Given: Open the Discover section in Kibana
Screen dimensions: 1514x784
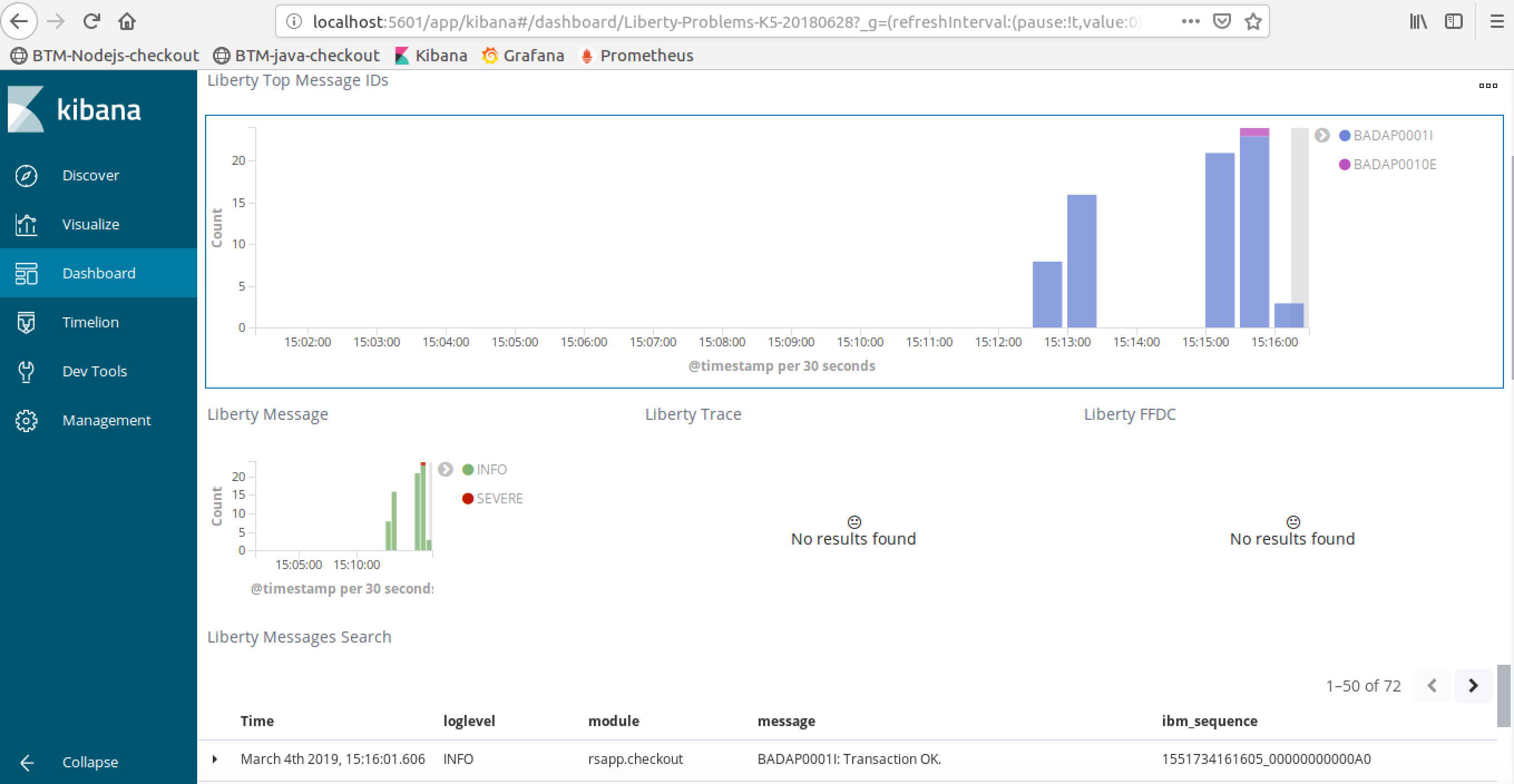Looking at the screenshot, I should [90, 174].
